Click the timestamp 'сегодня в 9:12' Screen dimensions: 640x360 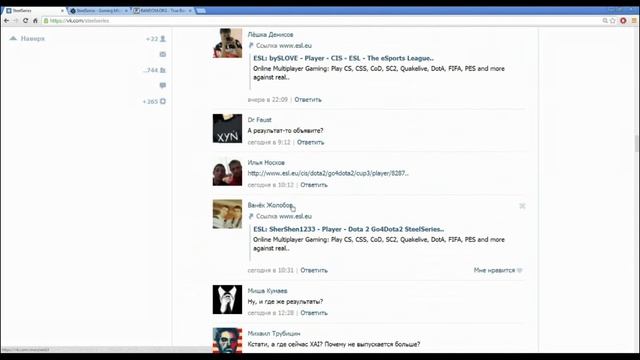tap(269, 142)
